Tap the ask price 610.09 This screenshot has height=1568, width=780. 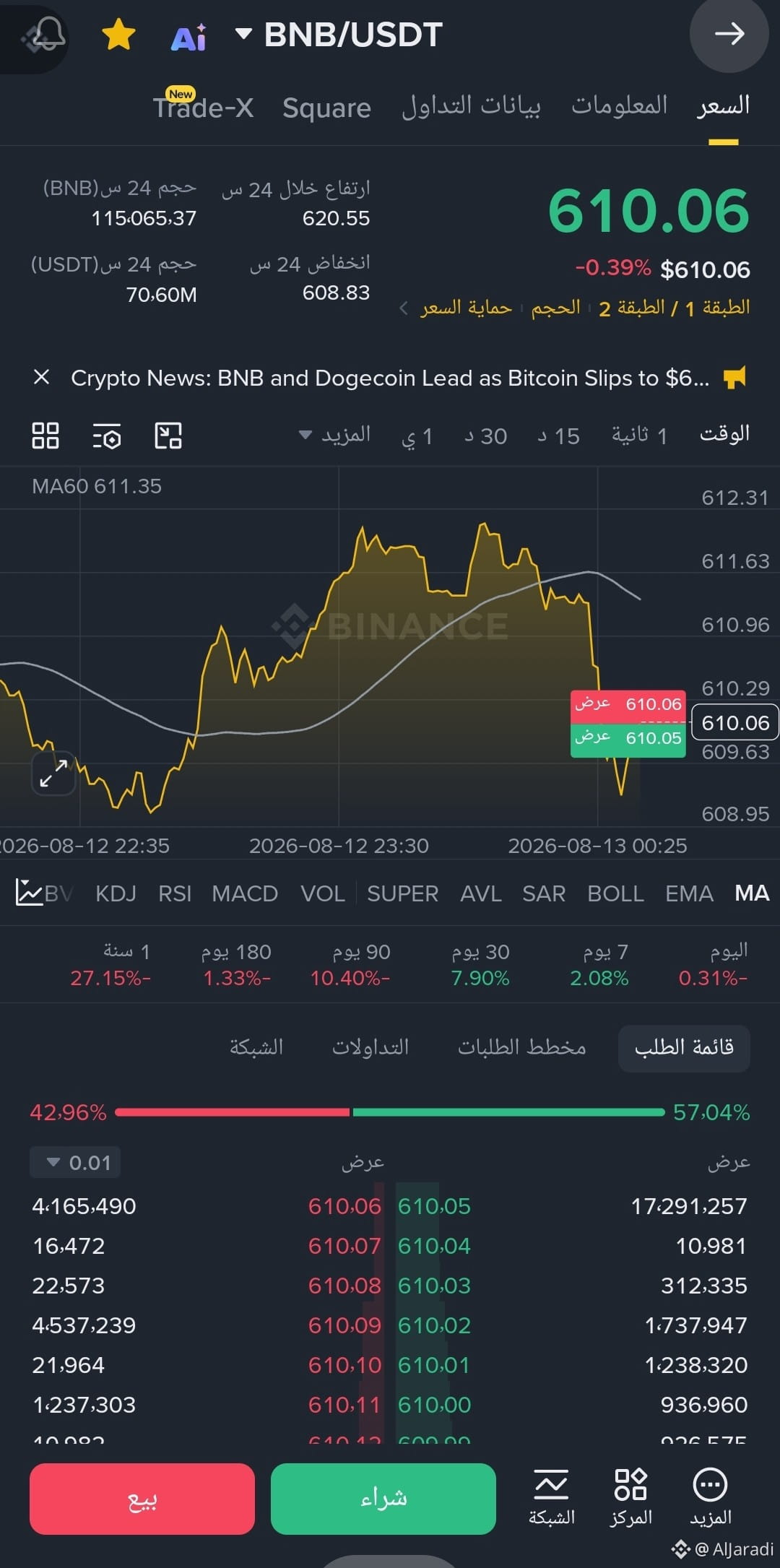[344, 1325]
